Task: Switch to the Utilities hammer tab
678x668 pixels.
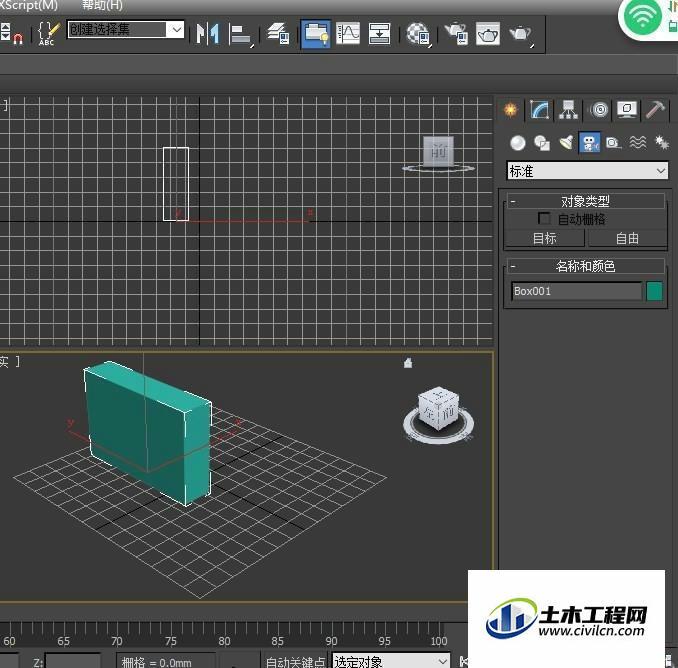Action: [x=655, y=110]
